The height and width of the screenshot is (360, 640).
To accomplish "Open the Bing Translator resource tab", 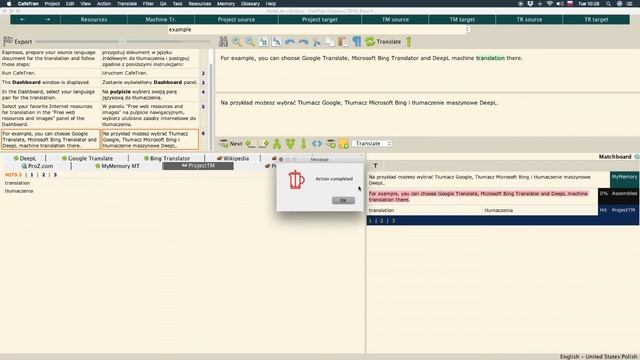I will tap(167, 158).
